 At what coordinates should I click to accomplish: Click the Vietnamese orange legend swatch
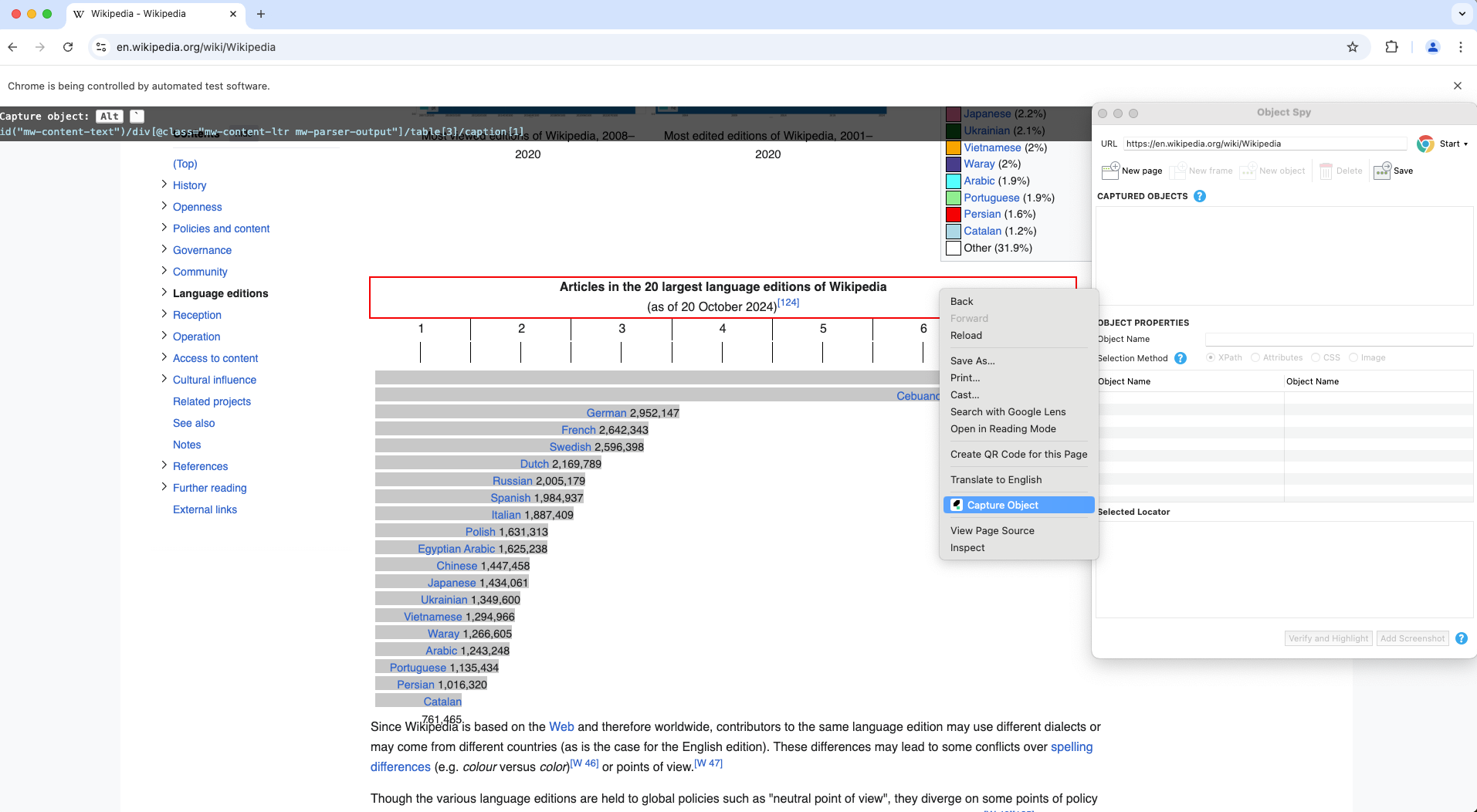point(954,147)
